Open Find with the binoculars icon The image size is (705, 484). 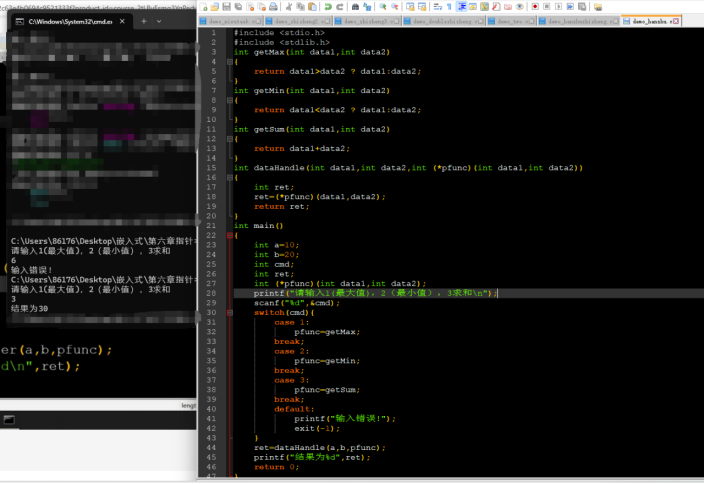355,7
